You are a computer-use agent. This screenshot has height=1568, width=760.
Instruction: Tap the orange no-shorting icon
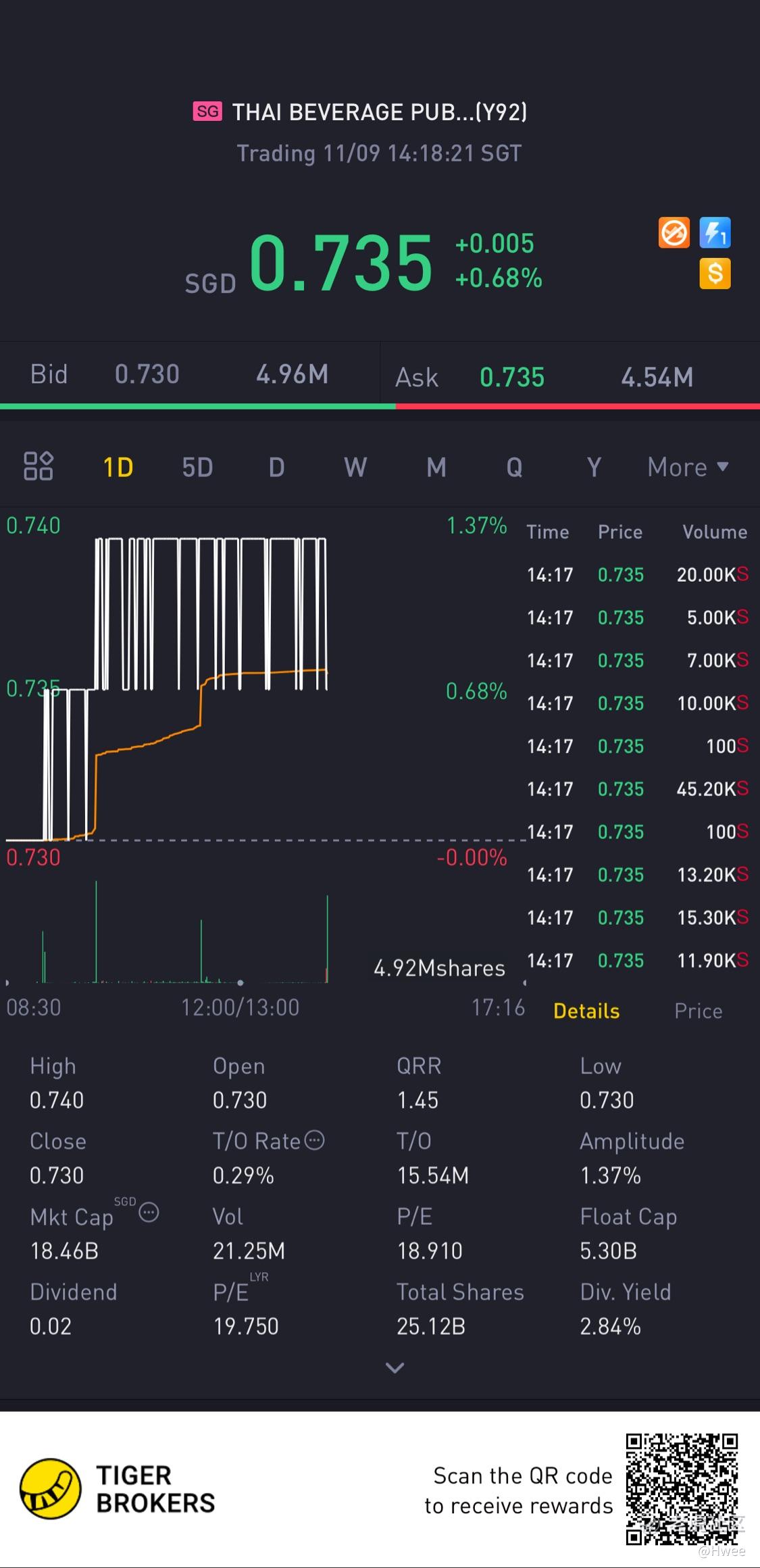point(674,233)
